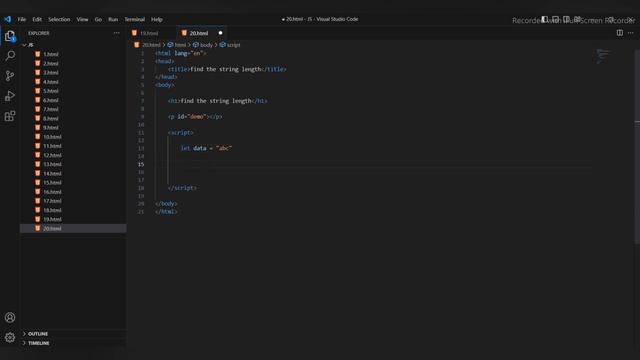
Task: Click the 20.html file icon in breadcrumb
Action: tap(137, 45)
